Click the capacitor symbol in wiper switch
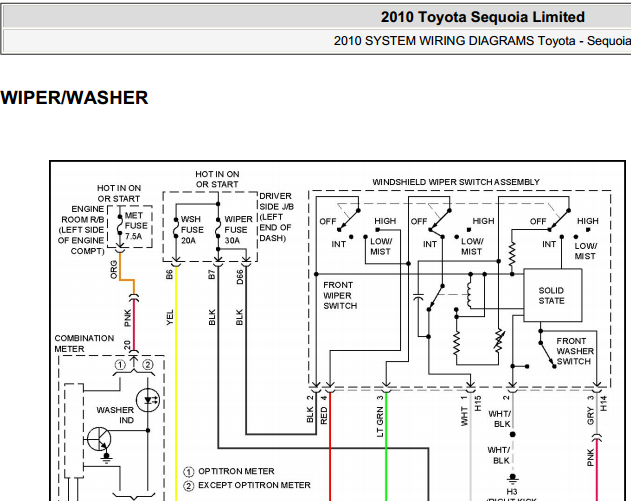The height and width of the screenshot is (501, 631). tap(419, 297)
